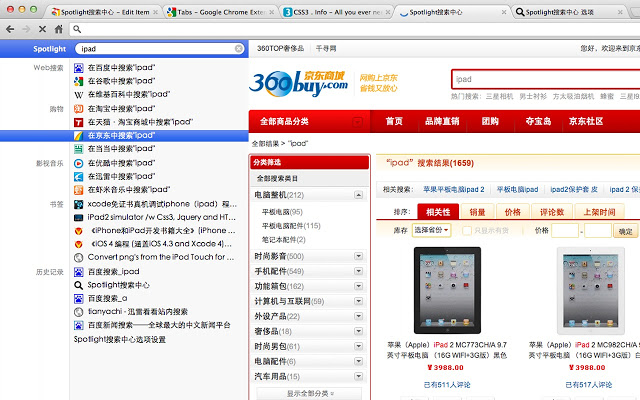Open the 平板电脑配件(115) subcategory link
Image resolution: width=640 pixels, height=400 pixels.
291,226
